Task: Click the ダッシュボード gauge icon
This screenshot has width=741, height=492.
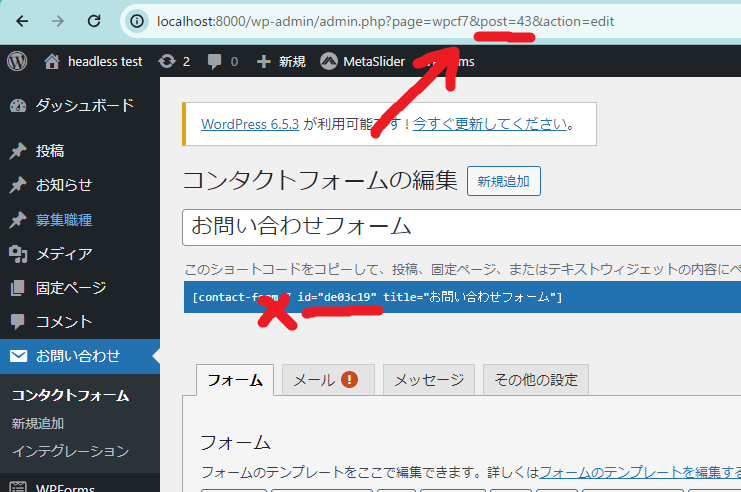Action: coord(18,106)
